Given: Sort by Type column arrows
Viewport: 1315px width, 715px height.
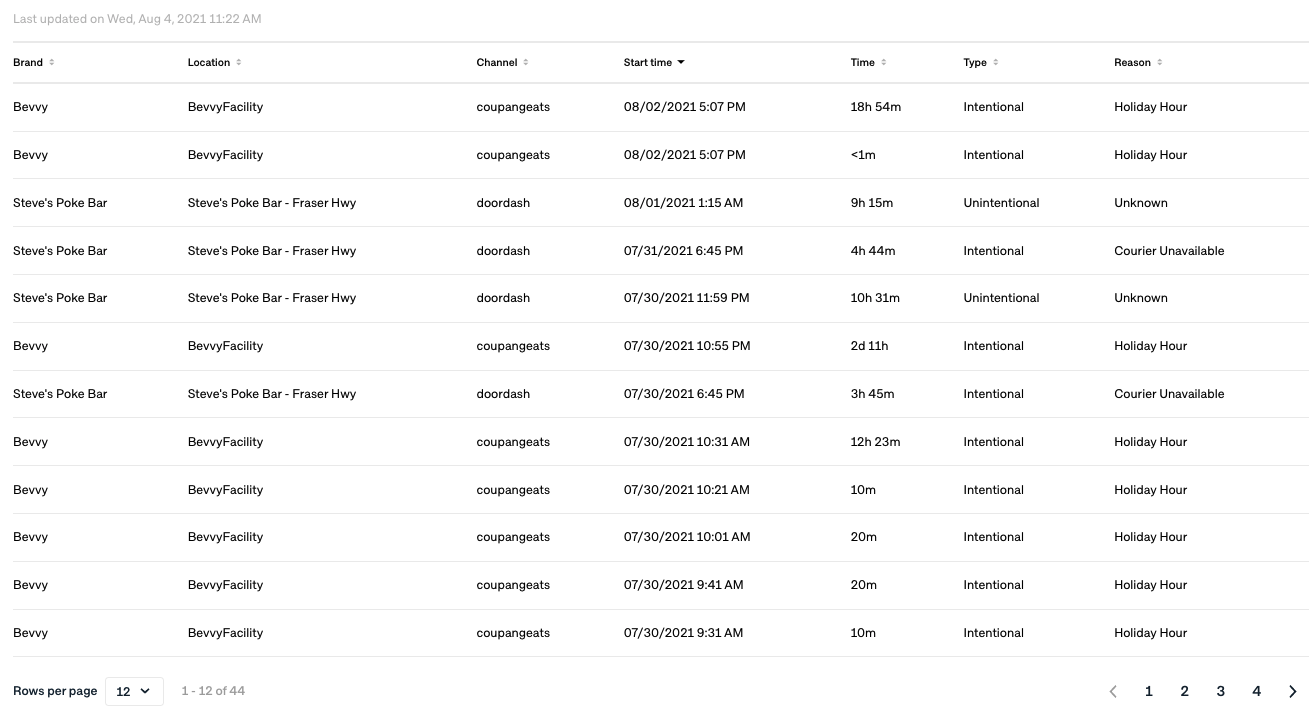Looking at the screenshot, I should tap(996, 62).
